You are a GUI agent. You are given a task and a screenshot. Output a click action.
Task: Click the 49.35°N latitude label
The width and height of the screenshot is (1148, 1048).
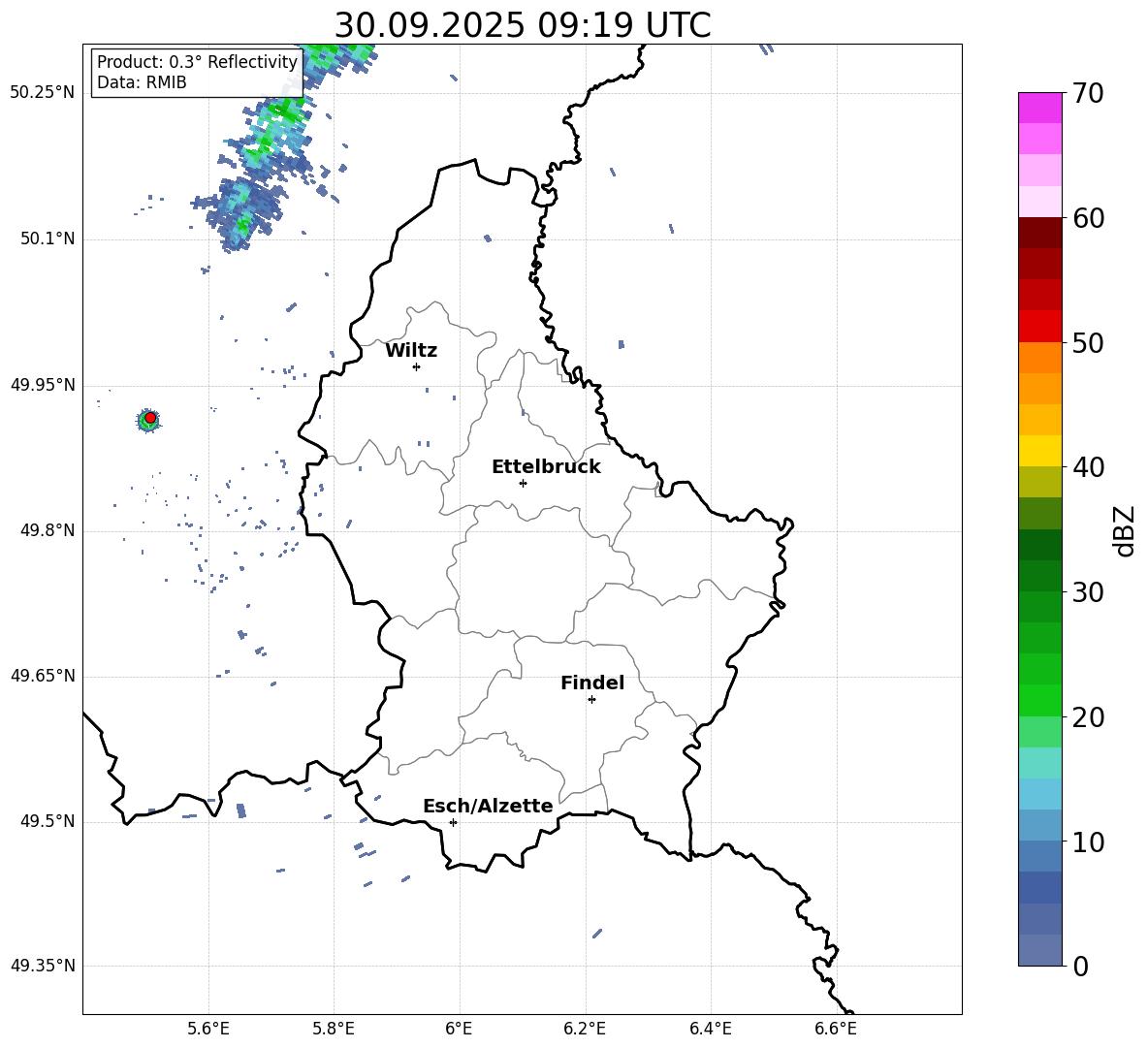point(43,966)
